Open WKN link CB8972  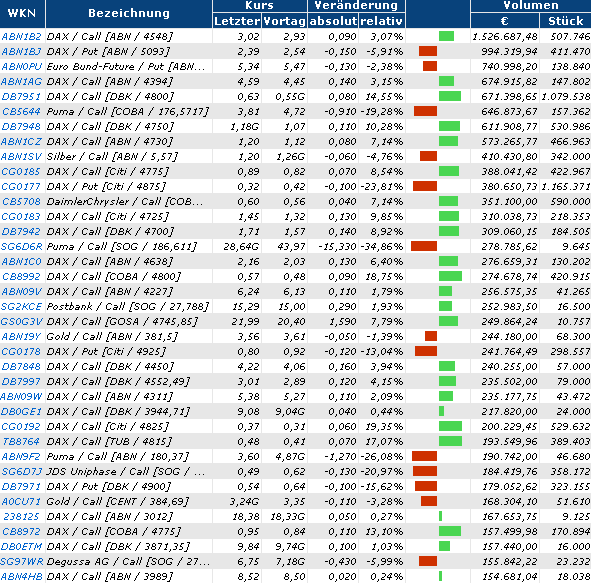21,532
